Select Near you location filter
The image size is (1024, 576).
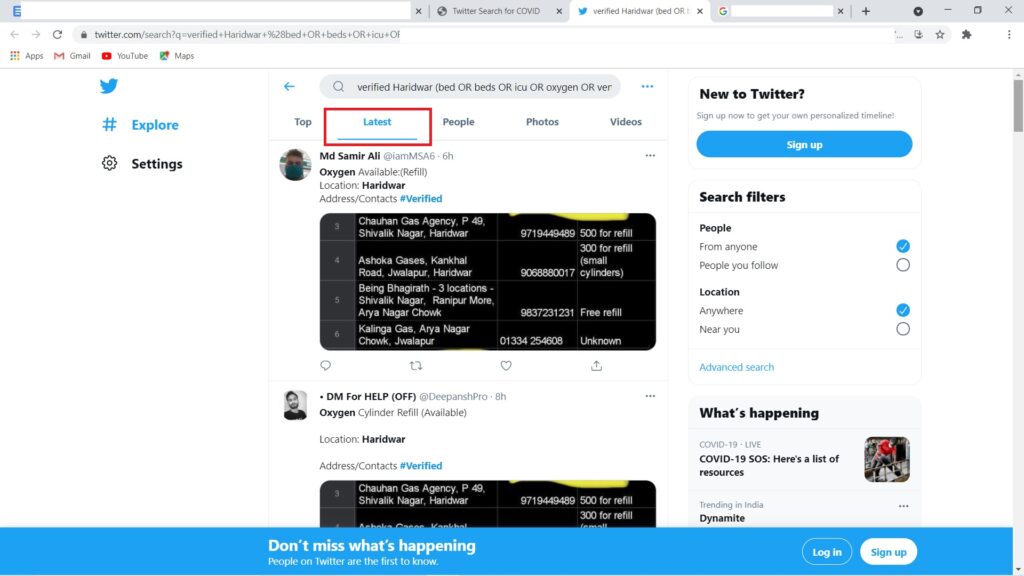pyautogui.click(x=903, y=329)
